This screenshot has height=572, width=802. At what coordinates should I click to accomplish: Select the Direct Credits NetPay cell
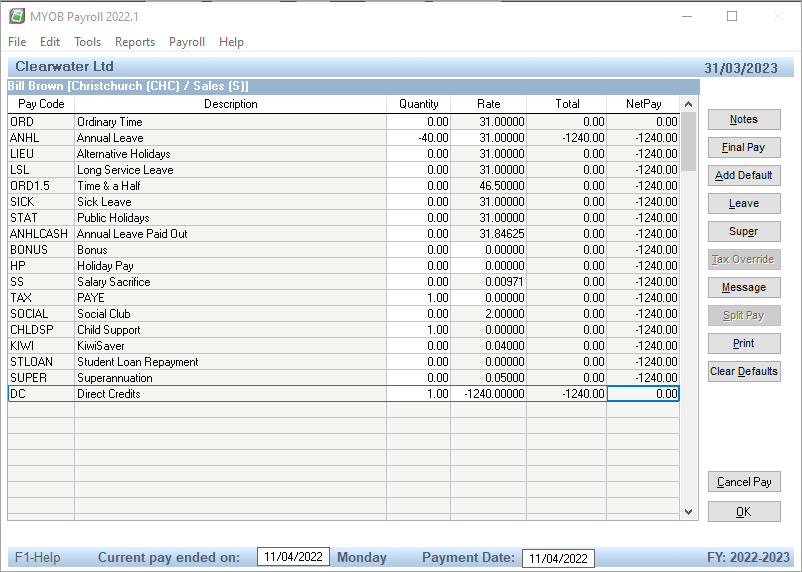pos(642,394)
